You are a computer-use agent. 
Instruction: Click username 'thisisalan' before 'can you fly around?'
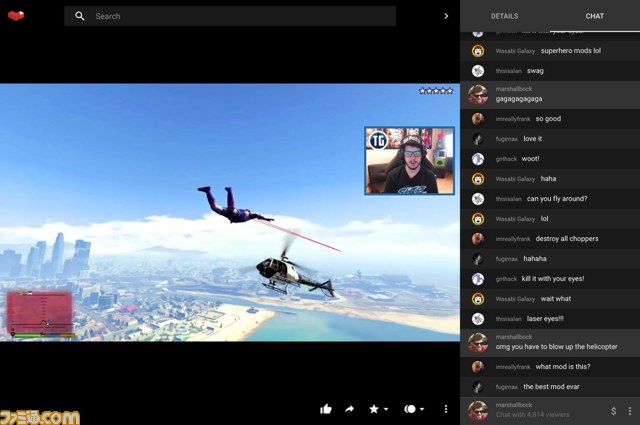(x=509, y=199)
